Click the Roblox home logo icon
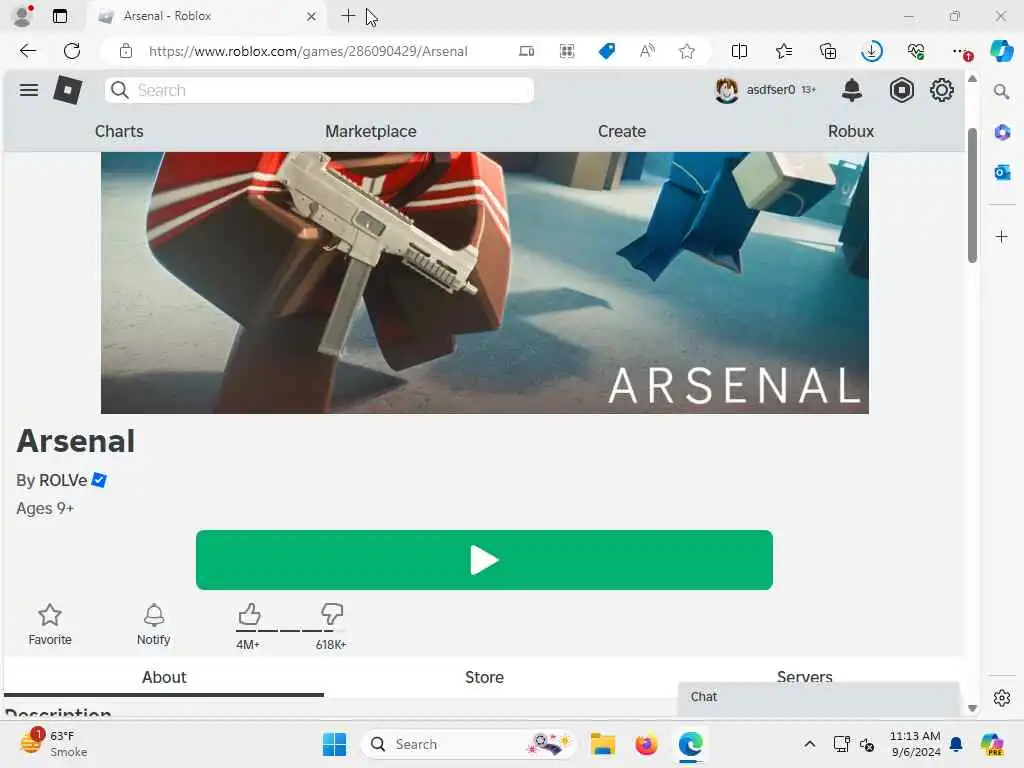 [67, 90]
